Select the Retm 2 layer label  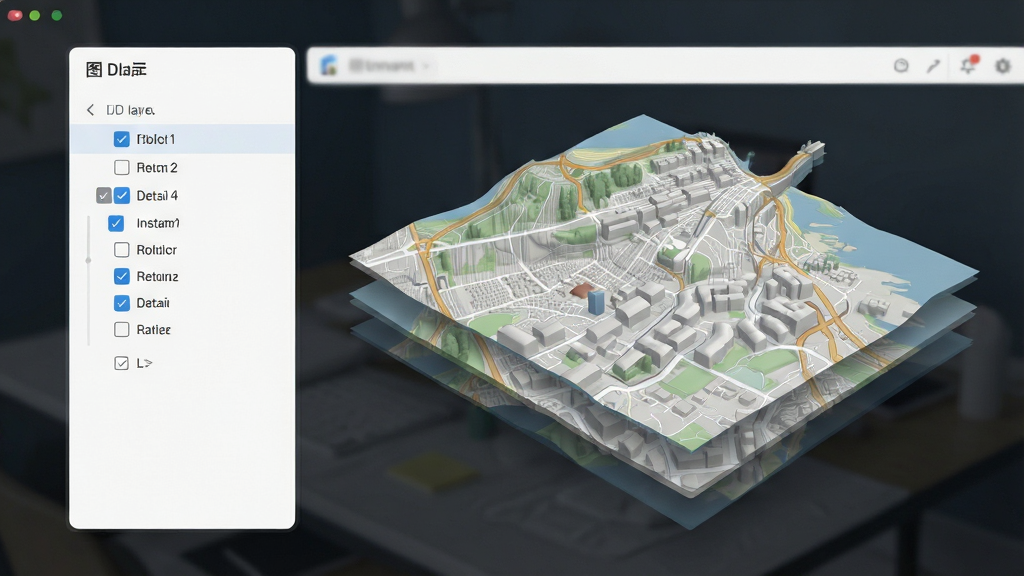pos(157,168)
